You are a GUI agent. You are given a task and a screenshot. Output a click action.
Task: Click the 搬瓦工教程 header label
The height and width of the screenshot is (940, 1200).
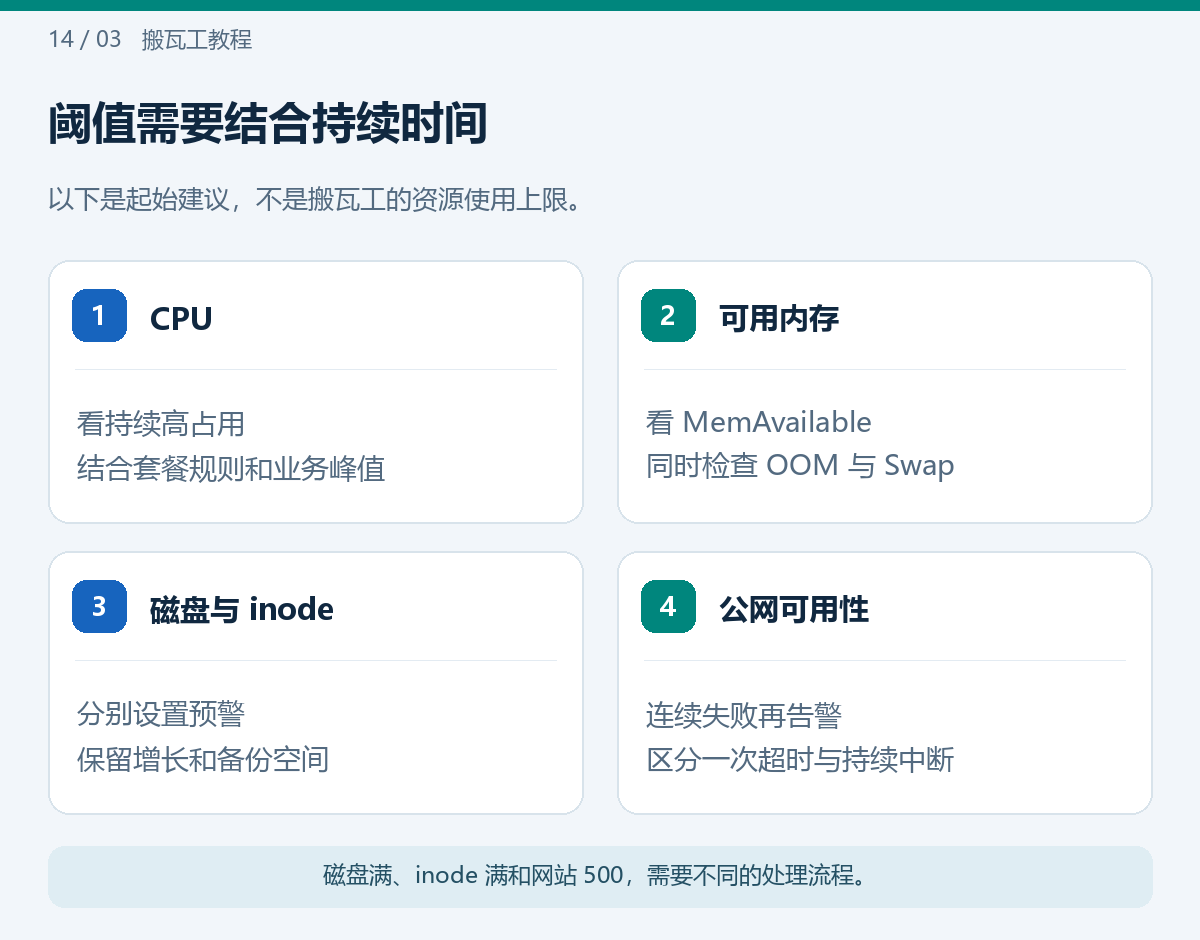pos(197,40)
